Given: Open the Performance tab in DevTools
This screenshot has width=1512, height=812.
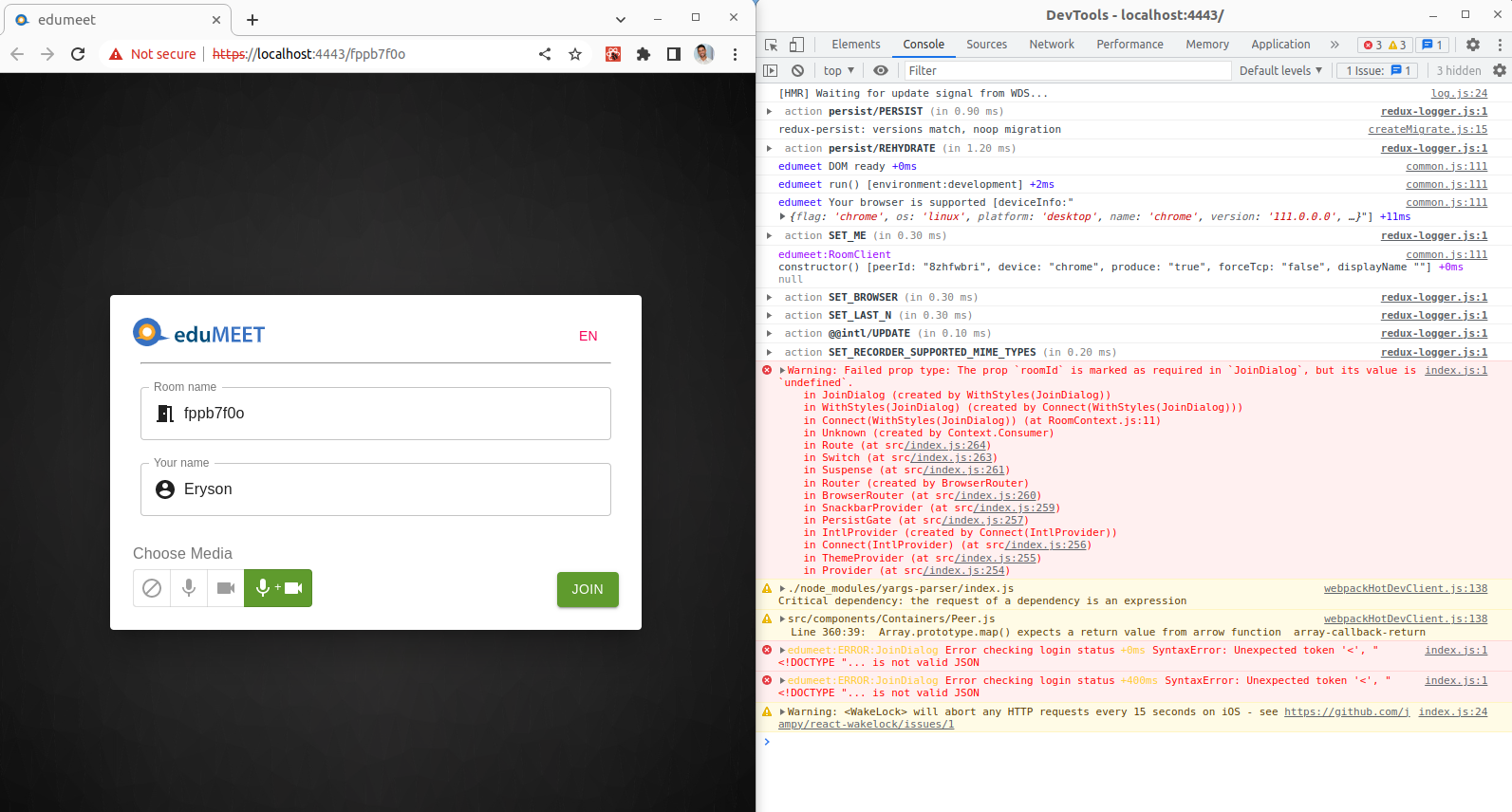Looking at the screenshot, I should tap(1129, 45).
